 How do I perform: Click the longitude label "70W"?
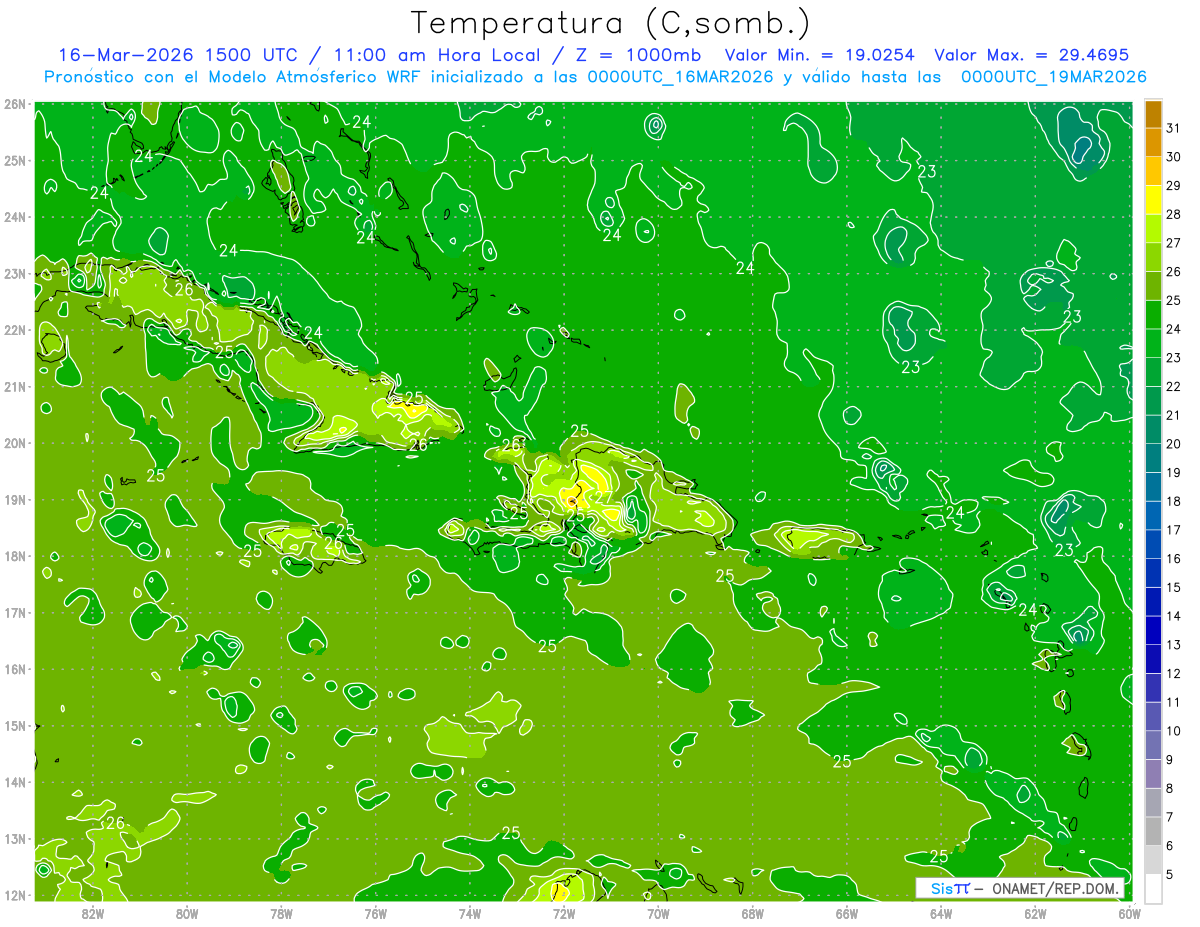pyautogui.click(x=658, y=913)
